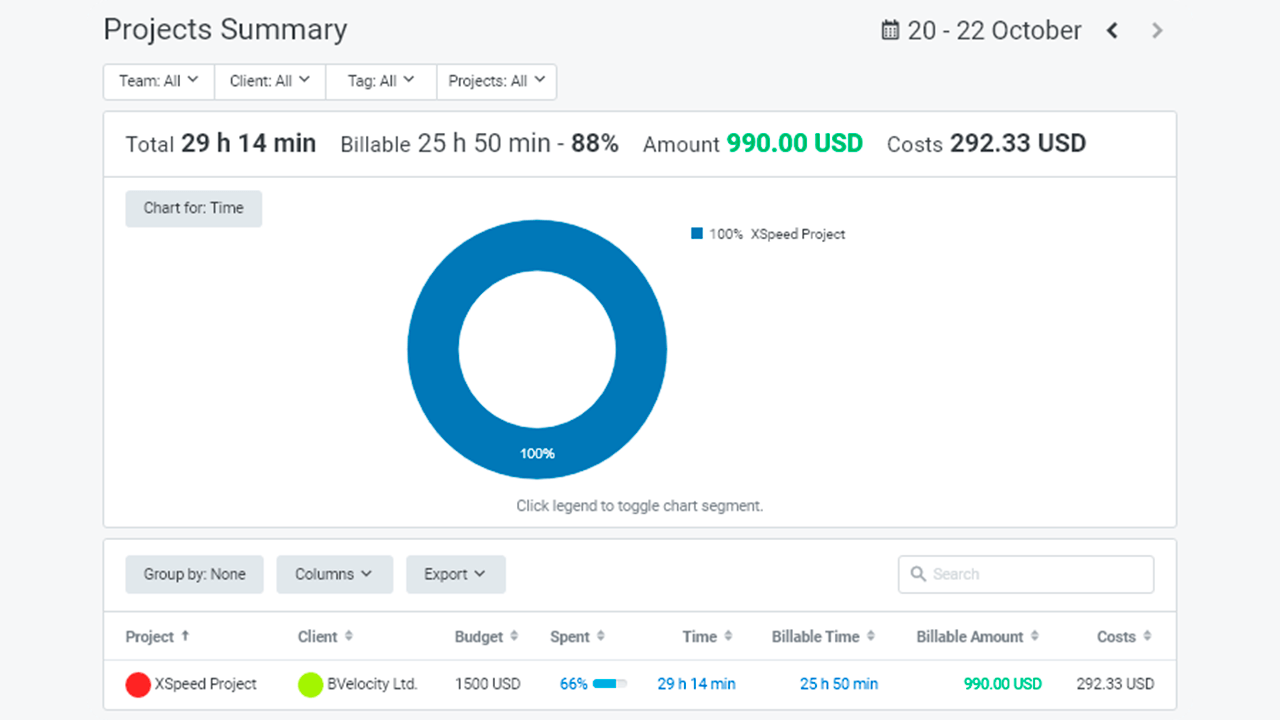1280x720 pixels.
Task: Open the 29 h 14 min time link
Action: (696, 684)
